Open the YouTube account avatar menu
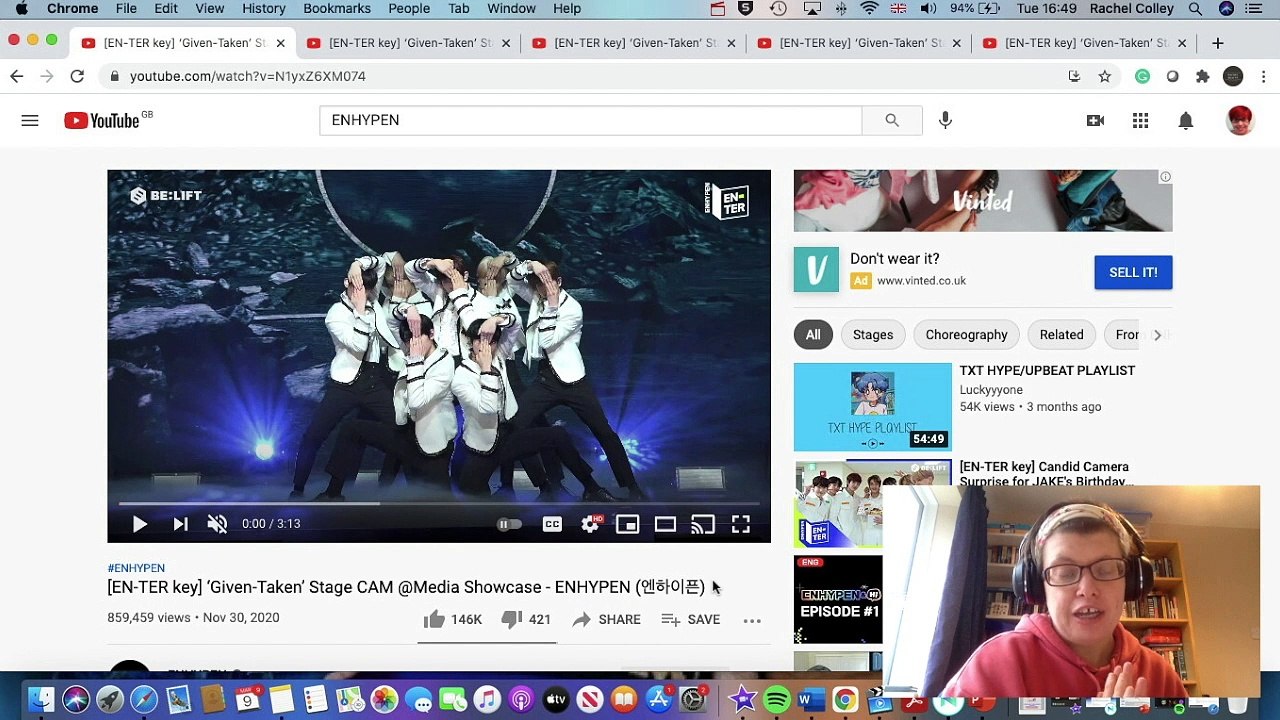This screenshot has width=1280, height=720. click(1240, 121)
